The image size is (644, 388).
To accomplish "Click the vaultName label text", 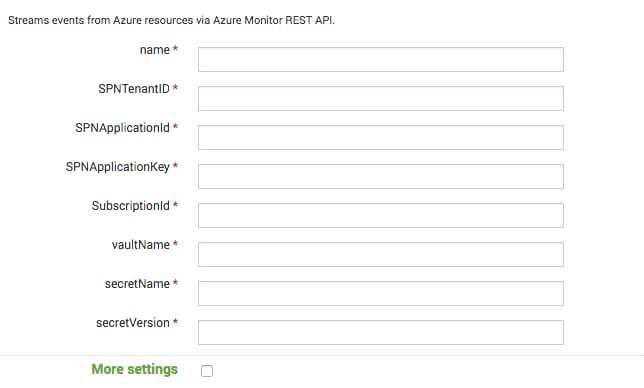I will click(x=141, y=245).
